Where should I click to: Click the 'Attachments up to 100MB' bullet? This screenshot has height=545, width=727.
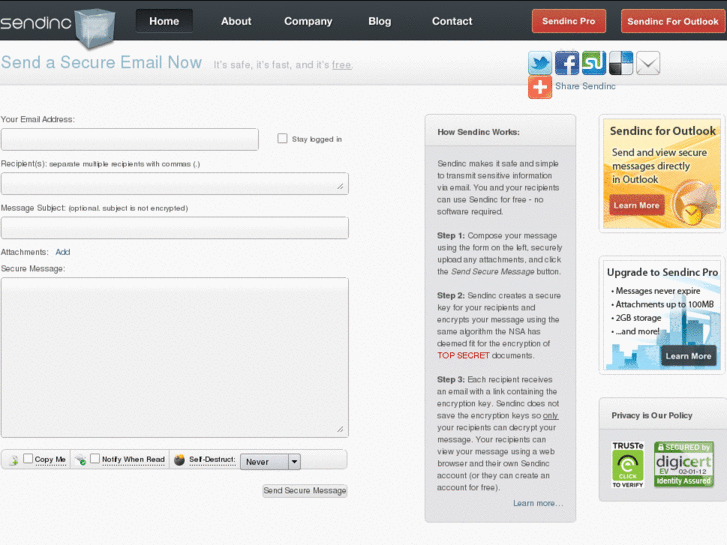point(664,304)
